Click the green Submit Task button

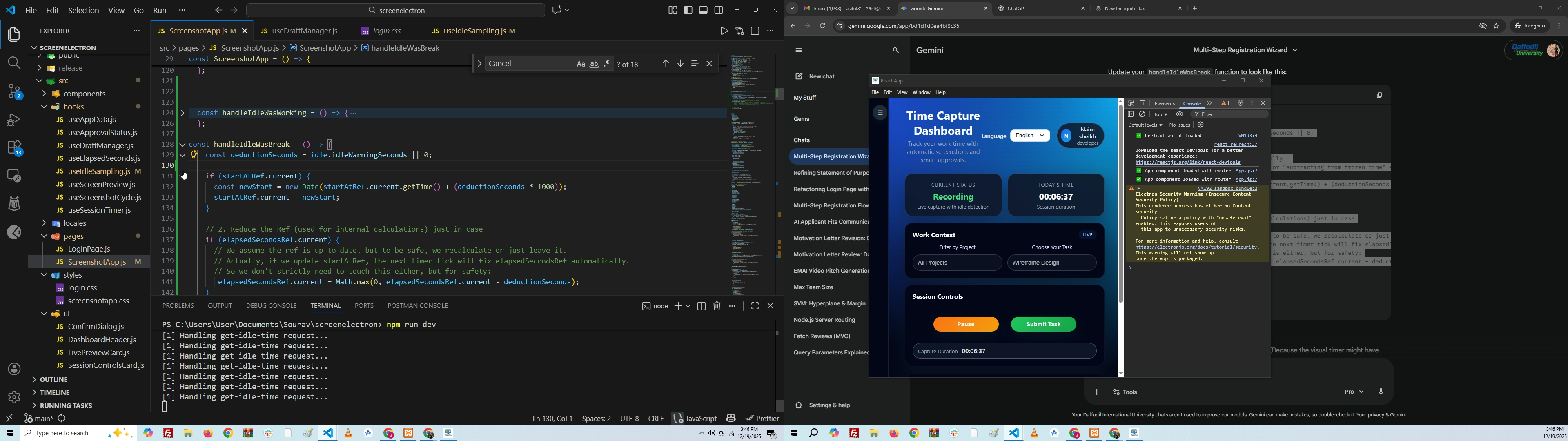point(1043,325)
